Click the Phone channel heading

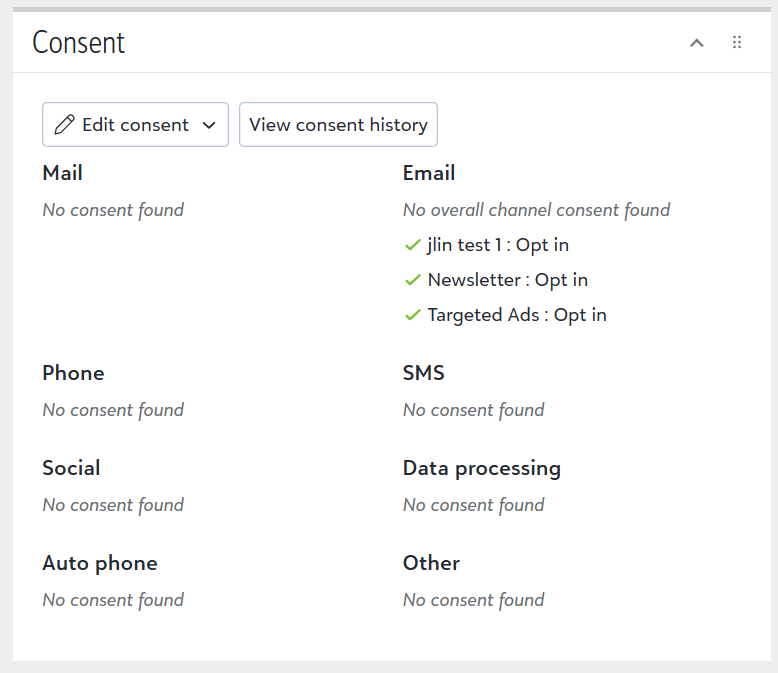click(x=73, y=373)
